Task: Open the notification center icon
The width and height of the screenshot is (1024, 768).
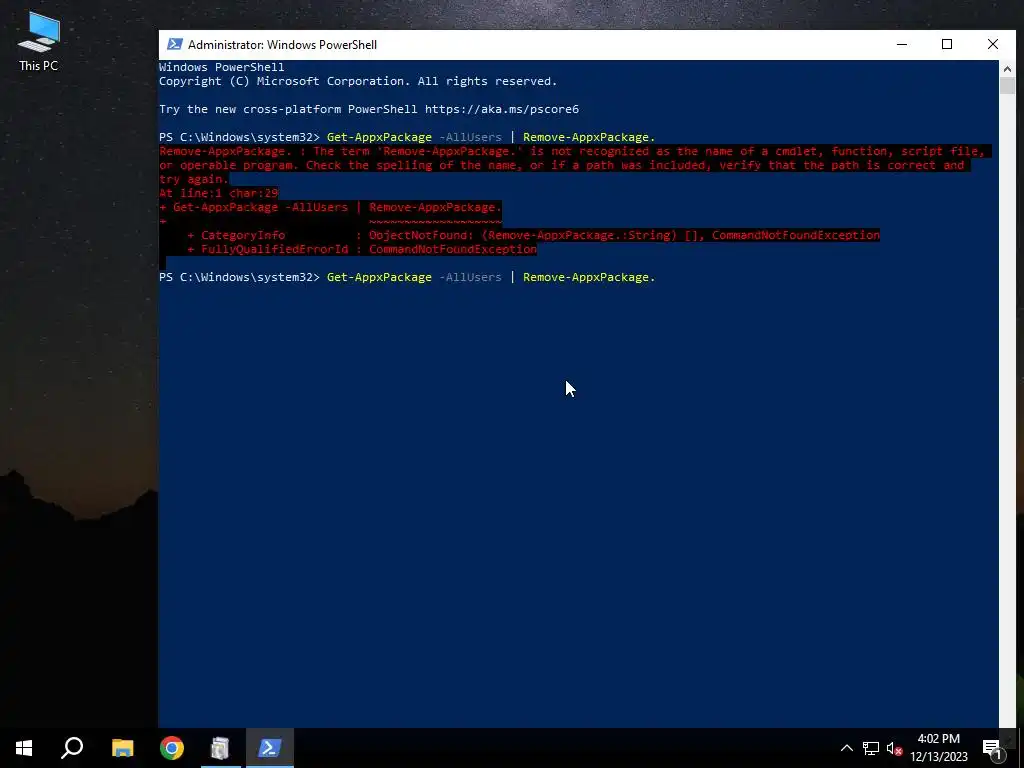Action: click(x=991, y=748)
